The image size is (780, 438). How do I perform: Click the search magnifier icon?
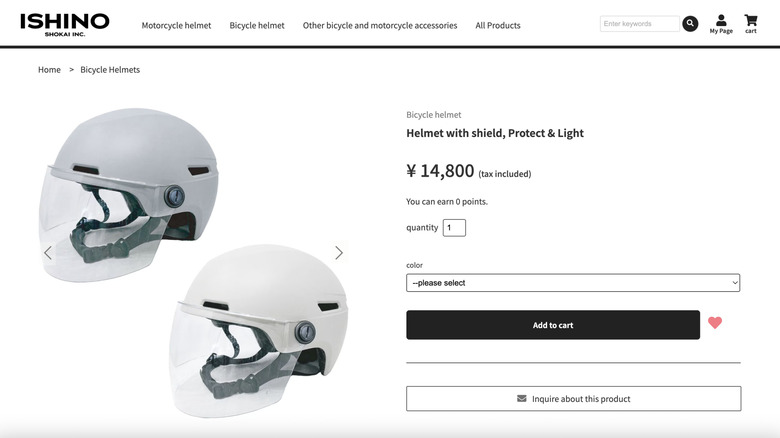pos(690,23)
